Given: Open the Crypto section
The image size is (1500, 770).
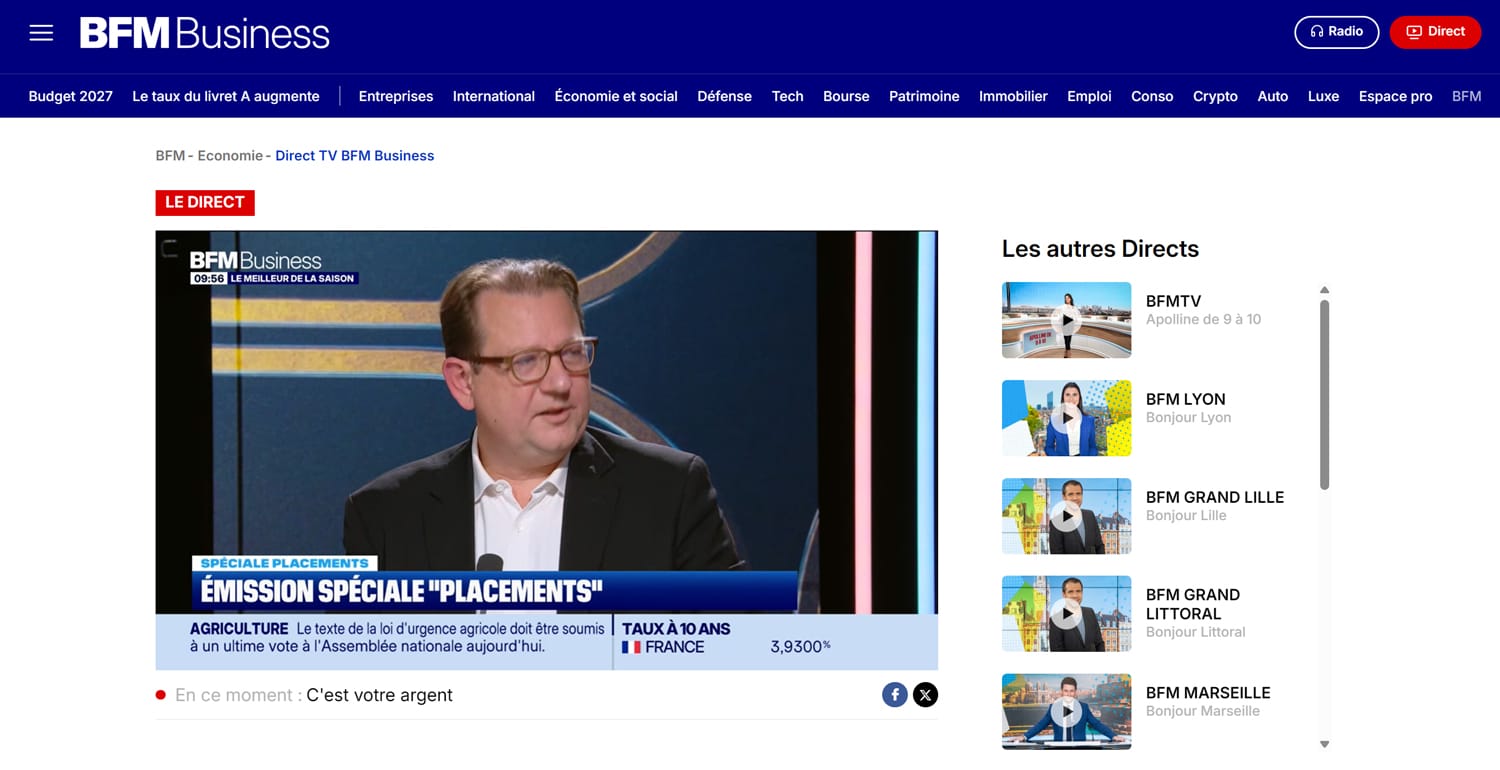Looking at the screenshot, I should (1215, 96).
